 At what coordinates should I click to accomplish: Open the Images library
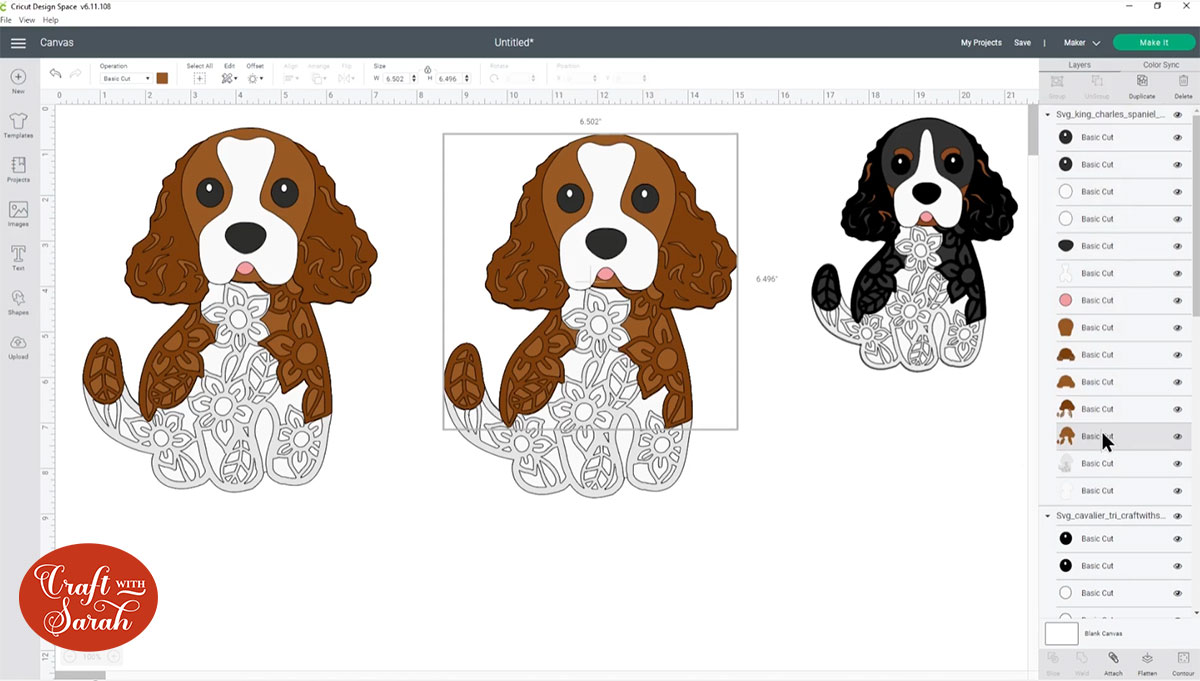(x=18, y=212)
